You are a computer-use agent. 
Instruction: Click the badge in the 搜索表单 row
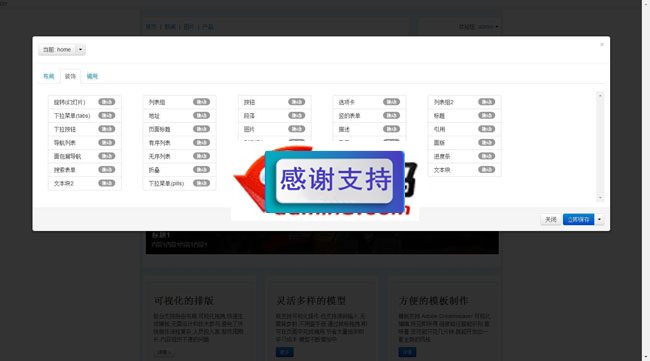pyautogui.click(x=107, y=170)
